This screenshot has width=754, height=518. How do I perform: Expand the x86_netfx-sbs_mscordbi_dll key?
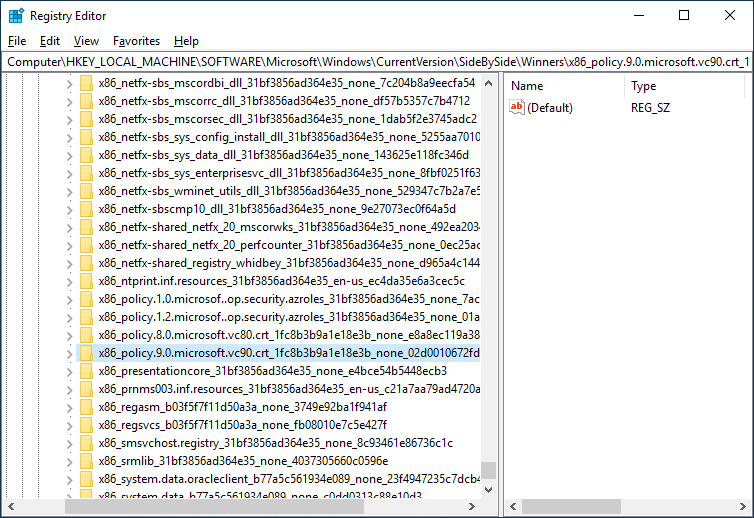click(x=69, y=84)
